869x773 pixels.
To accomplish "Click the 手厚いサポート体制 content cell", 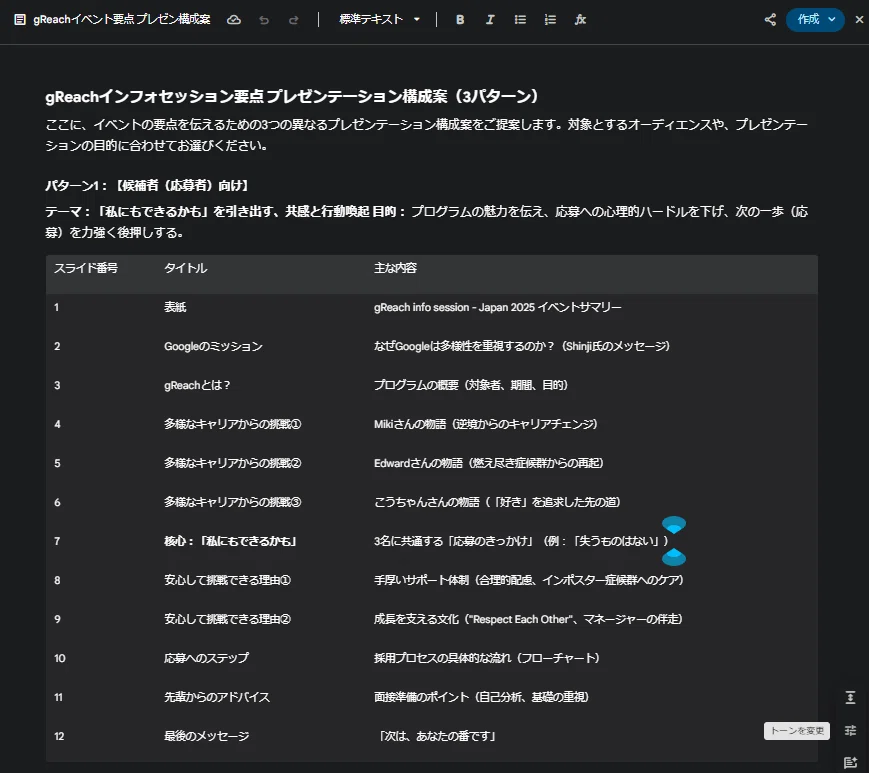I will (x=529, y=580).
